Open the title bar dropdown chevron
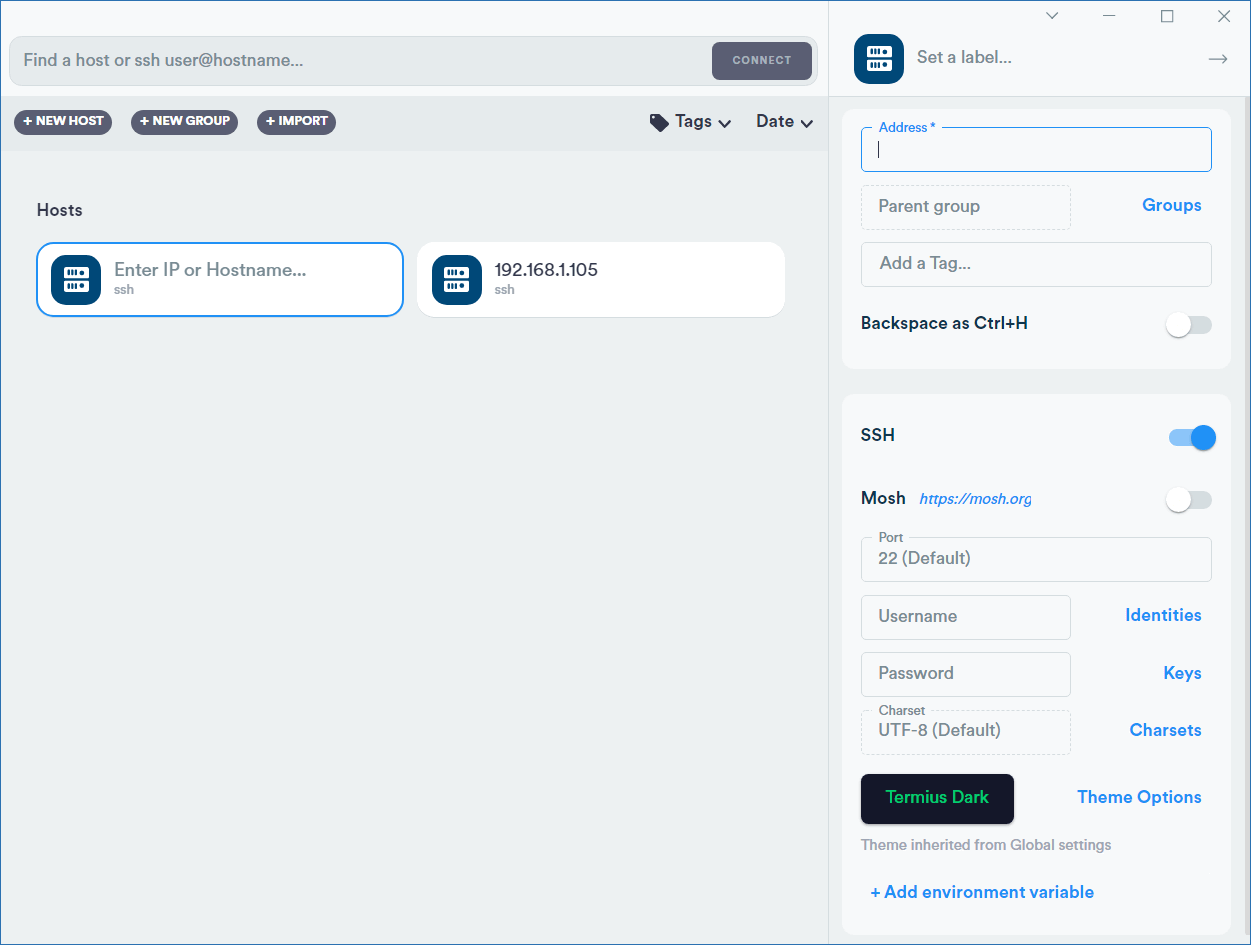 click(x=1052, y=16)
